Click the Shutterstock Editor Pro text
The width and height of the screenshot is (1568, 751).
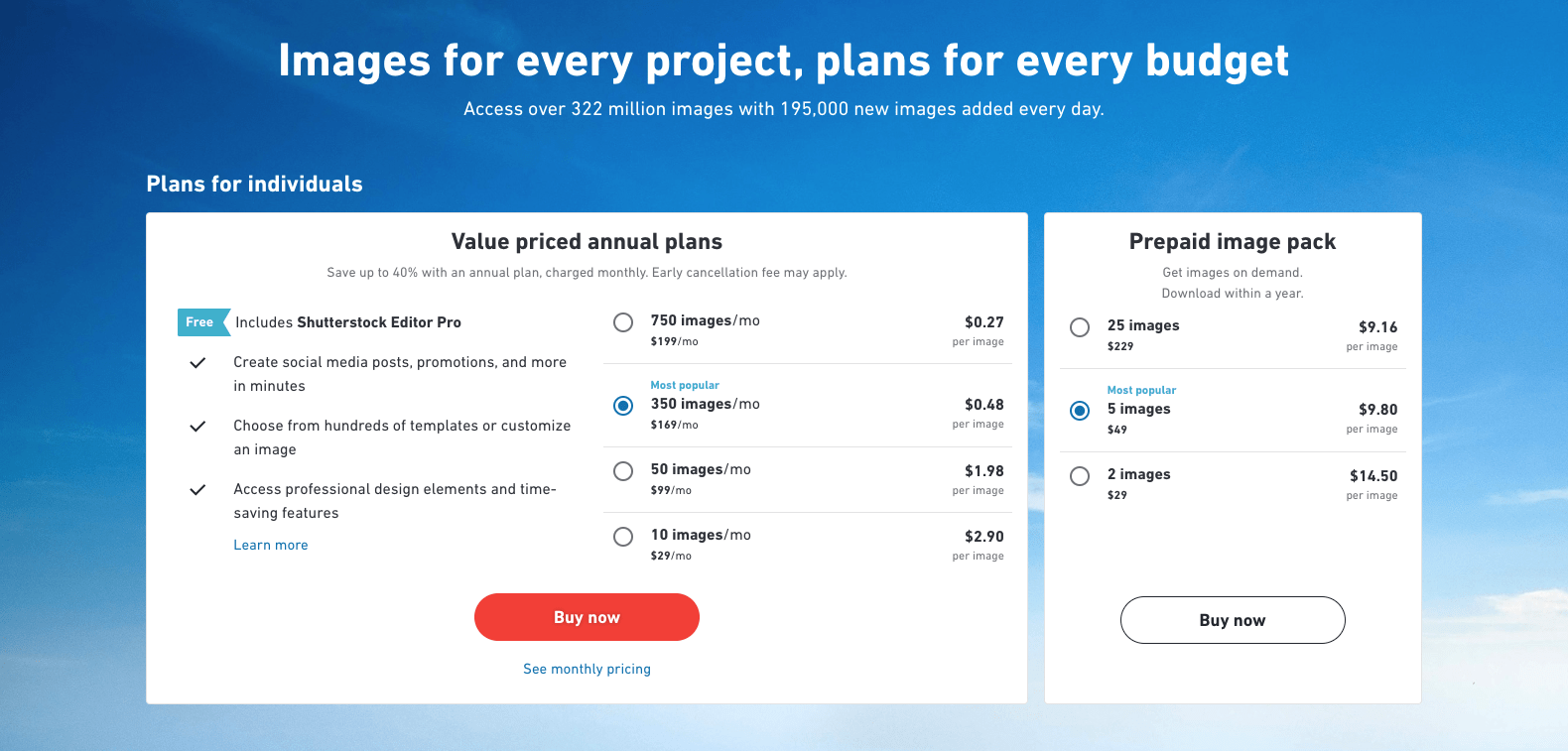(x=379, y=322)
